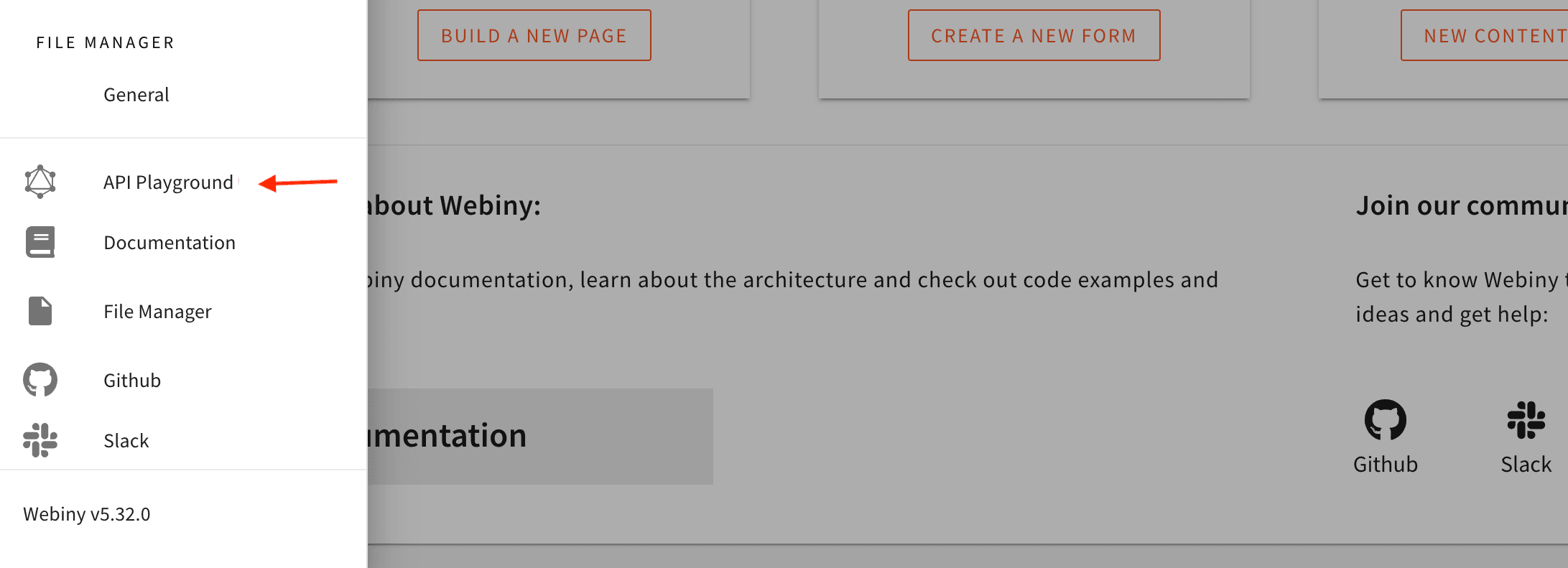Select General under File Manager settings

click(136, 95)
